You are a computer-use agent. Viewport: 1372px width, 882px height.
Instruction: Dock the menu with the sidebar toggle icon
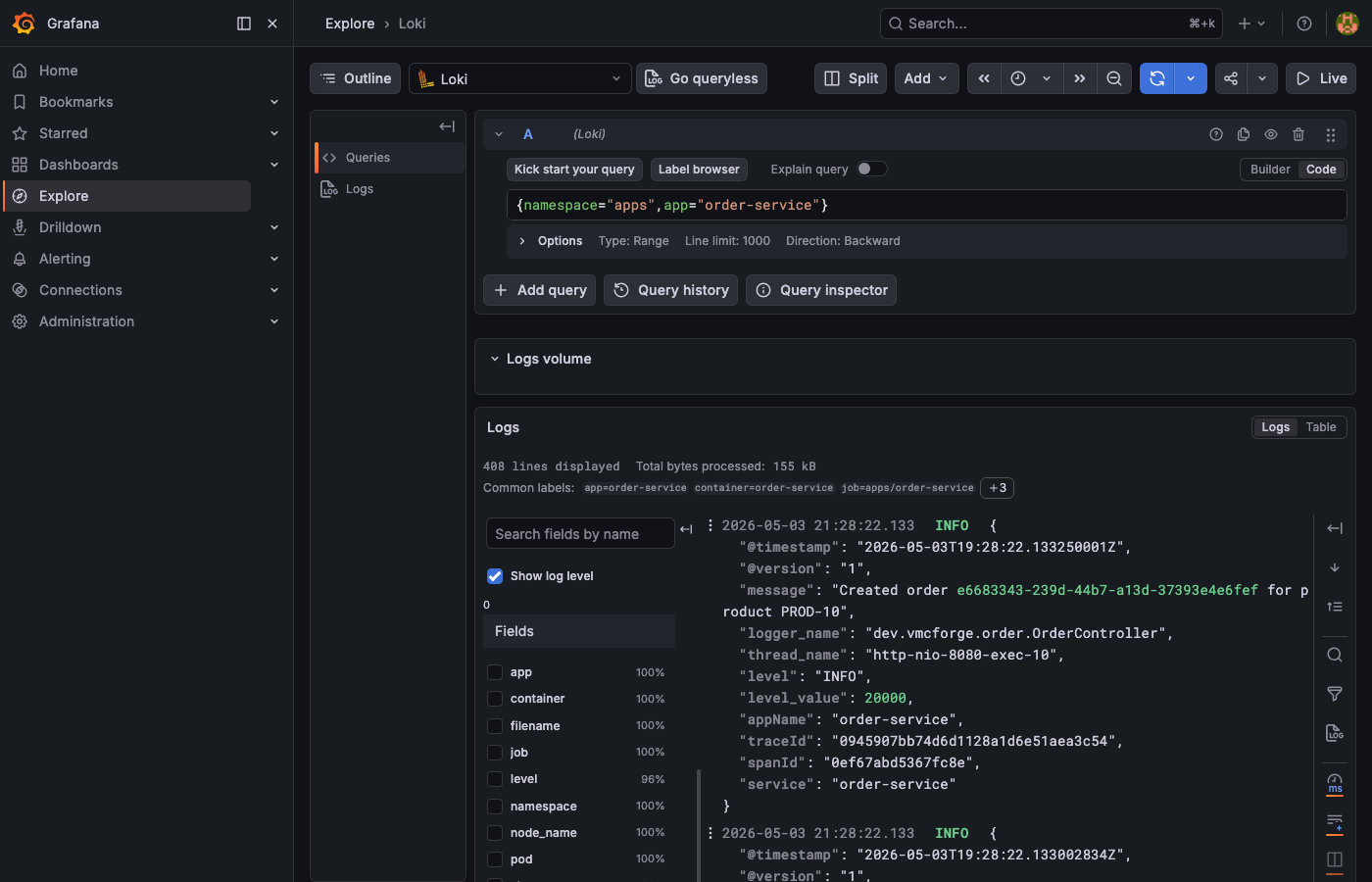point(244,24)
